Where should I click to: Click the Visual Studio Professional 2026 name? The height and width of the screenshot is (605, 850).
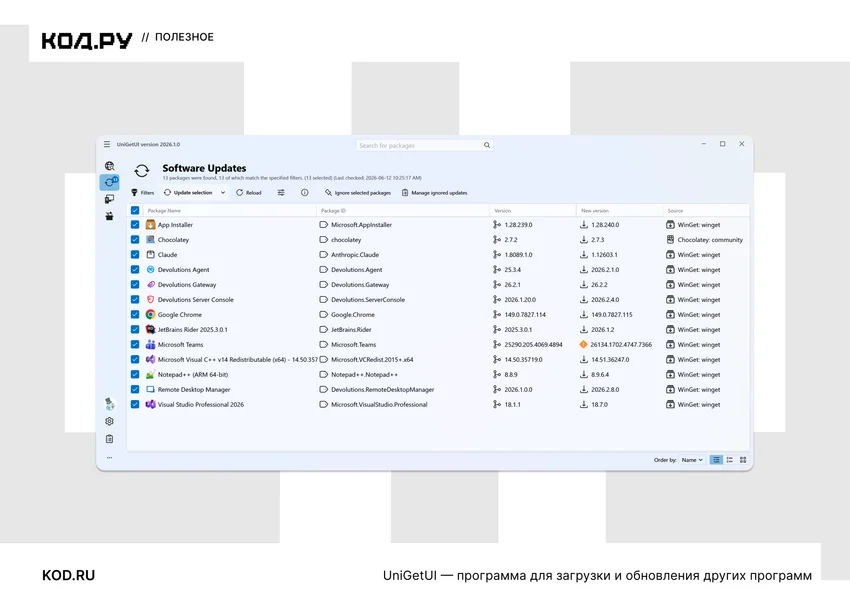201,404
